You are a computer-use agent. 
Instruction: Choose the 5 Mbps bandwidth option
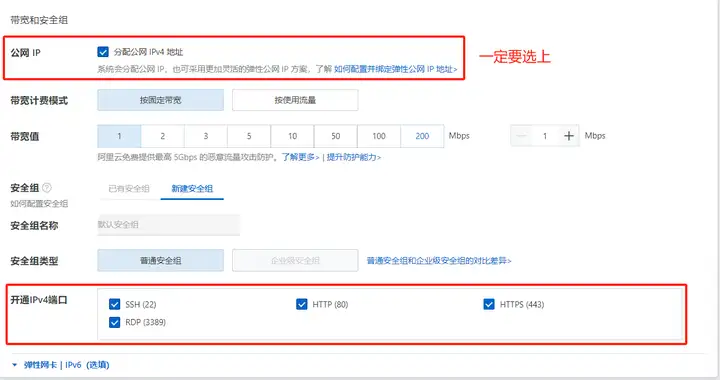tap(249, 136)
